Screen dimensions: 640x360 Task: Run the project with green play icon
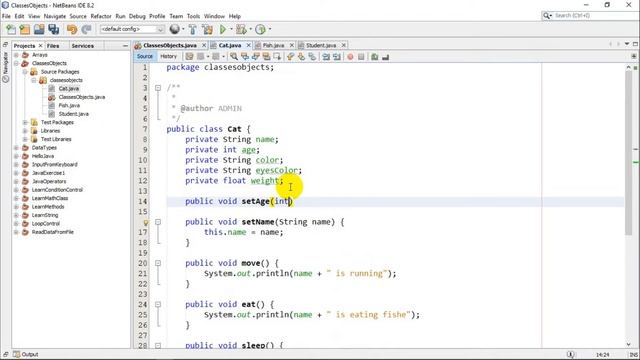click(223, 29)
